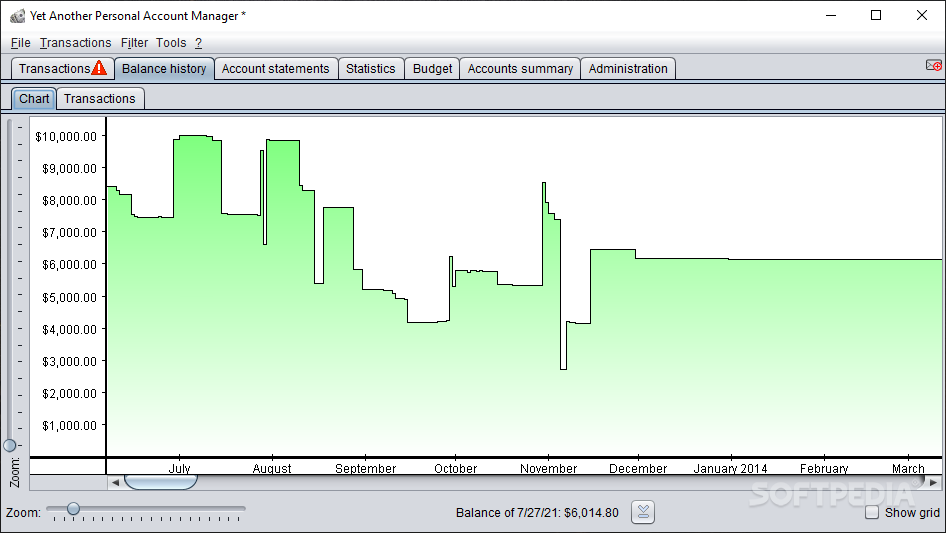This screenshot has width=946, height=533.
Task: Minimize the application window
Action: 831,16
